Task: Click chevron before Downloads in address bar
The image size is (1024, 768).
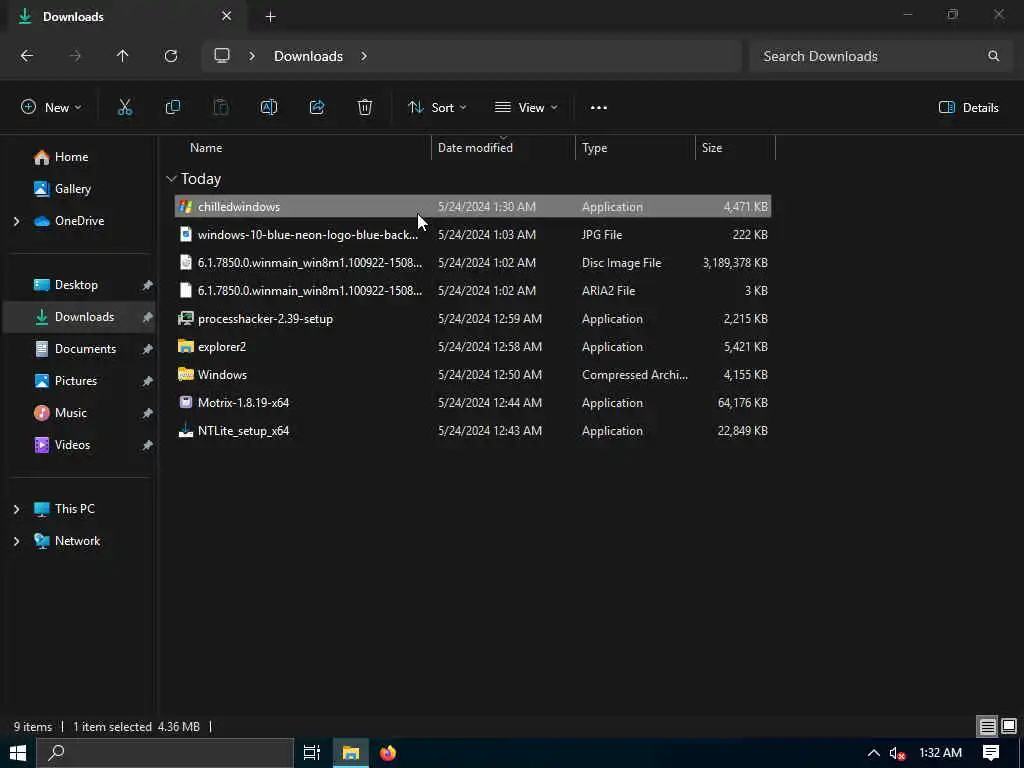Action: (251, 56)
